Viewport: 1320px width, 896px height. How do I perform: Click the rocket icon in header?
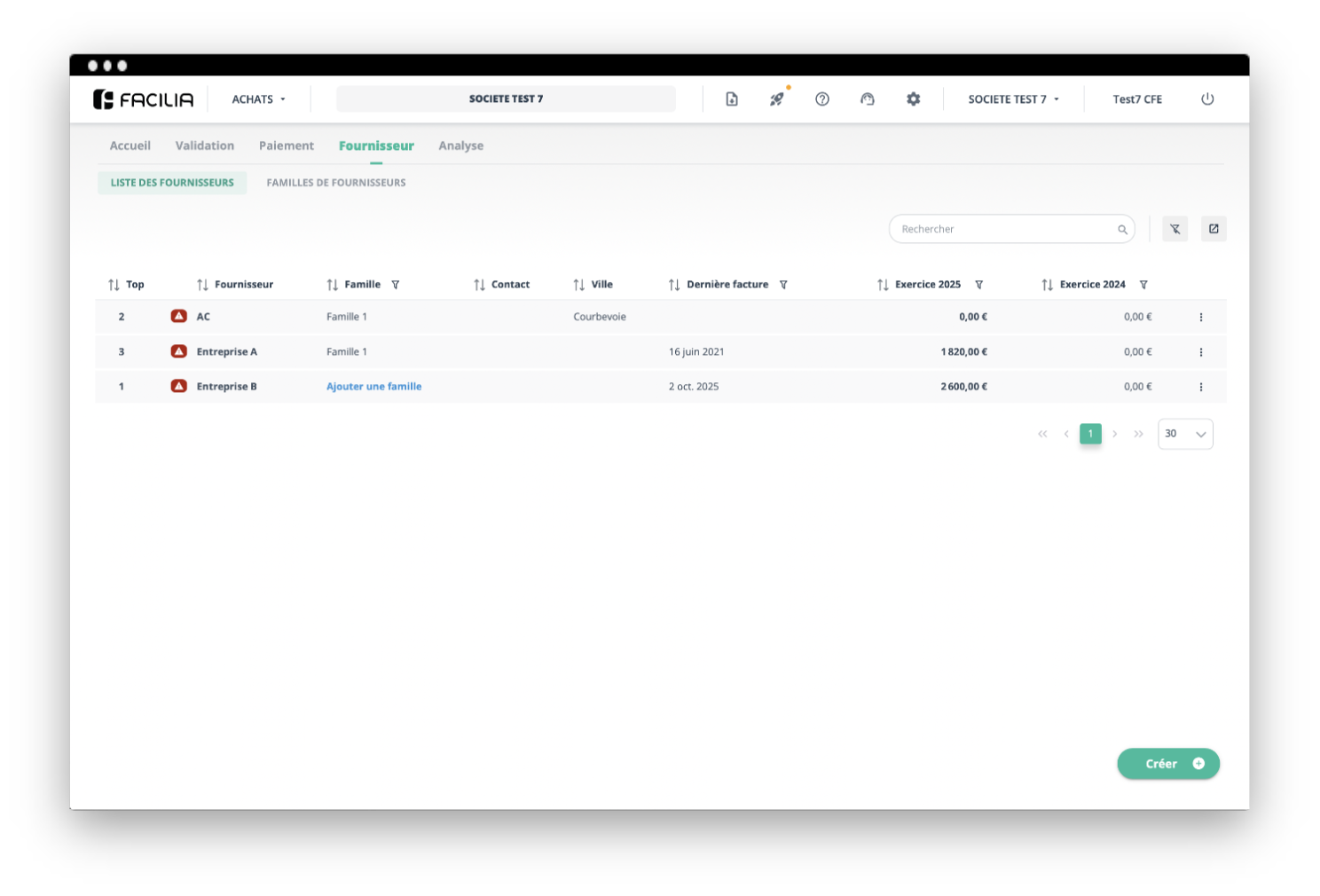[x=776, y=99]
